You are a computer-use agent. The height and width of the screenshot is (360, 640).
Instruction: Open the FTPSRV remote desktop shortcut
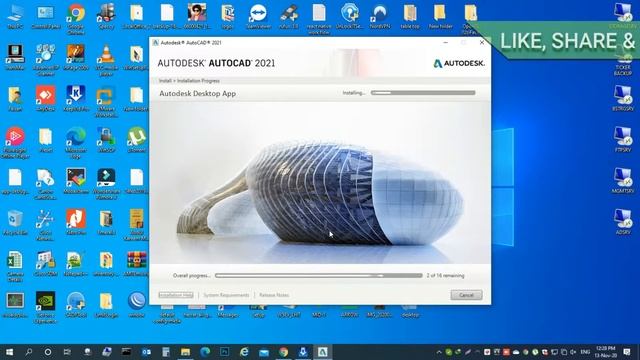pyautogui.click(x=623, y=140)
